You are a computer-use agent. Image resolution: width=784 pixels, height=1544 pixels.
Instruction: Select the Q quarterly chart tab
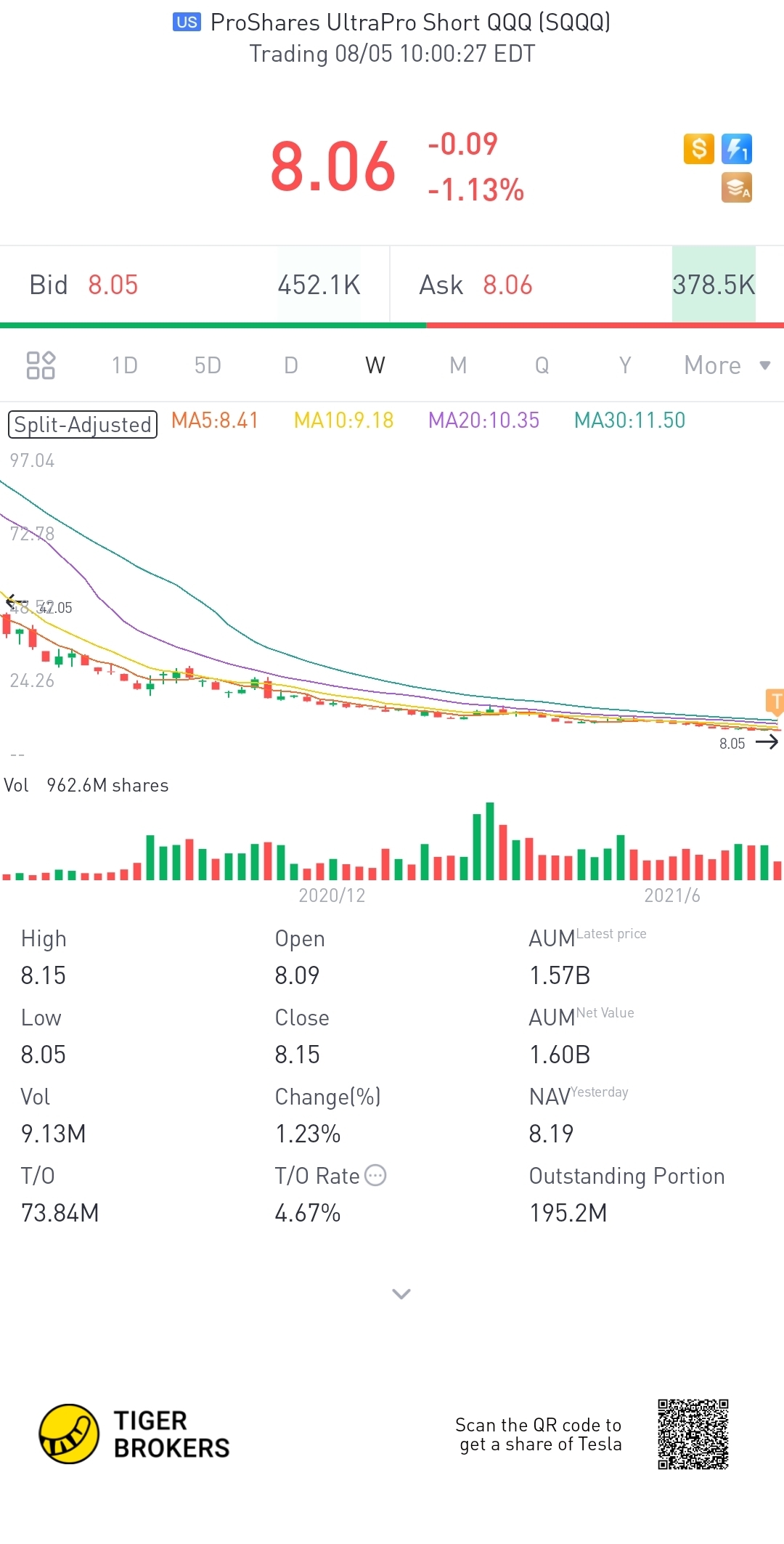pyautogui.click(x=542, y=365)
